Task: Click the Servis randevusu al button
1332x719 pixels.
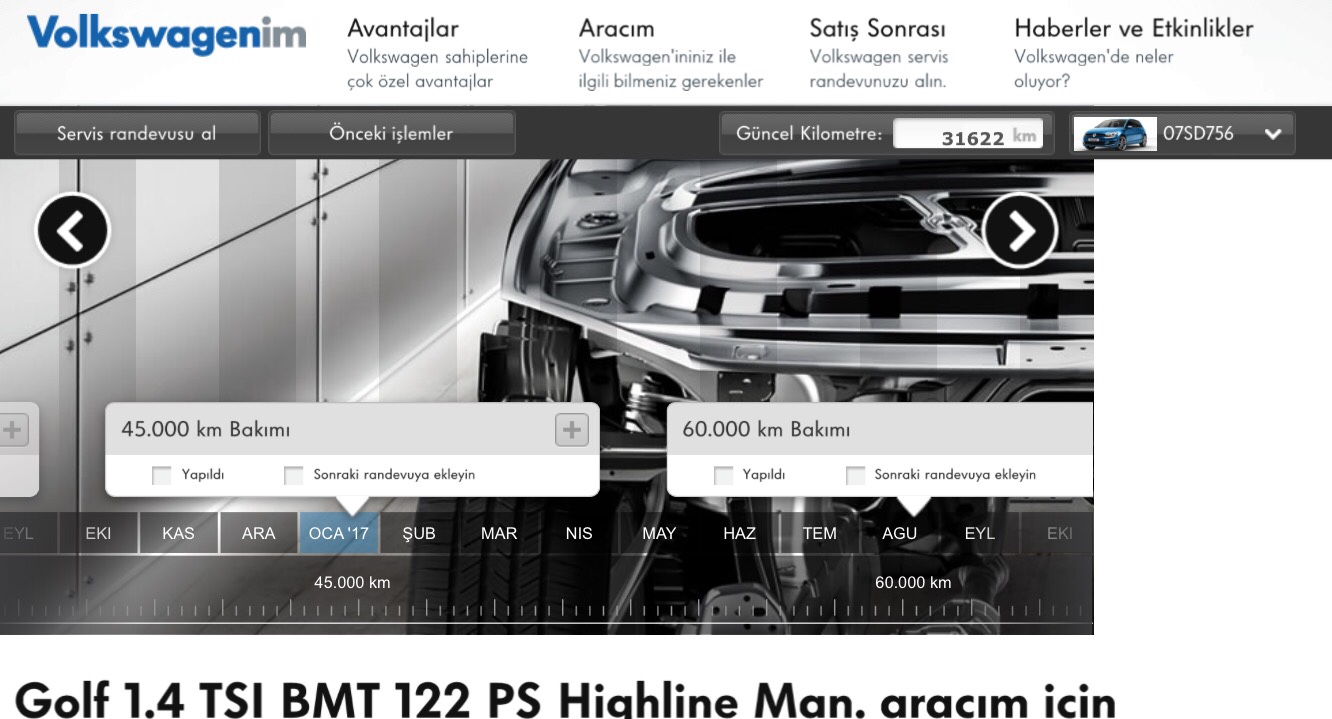Action: [137, 133]
